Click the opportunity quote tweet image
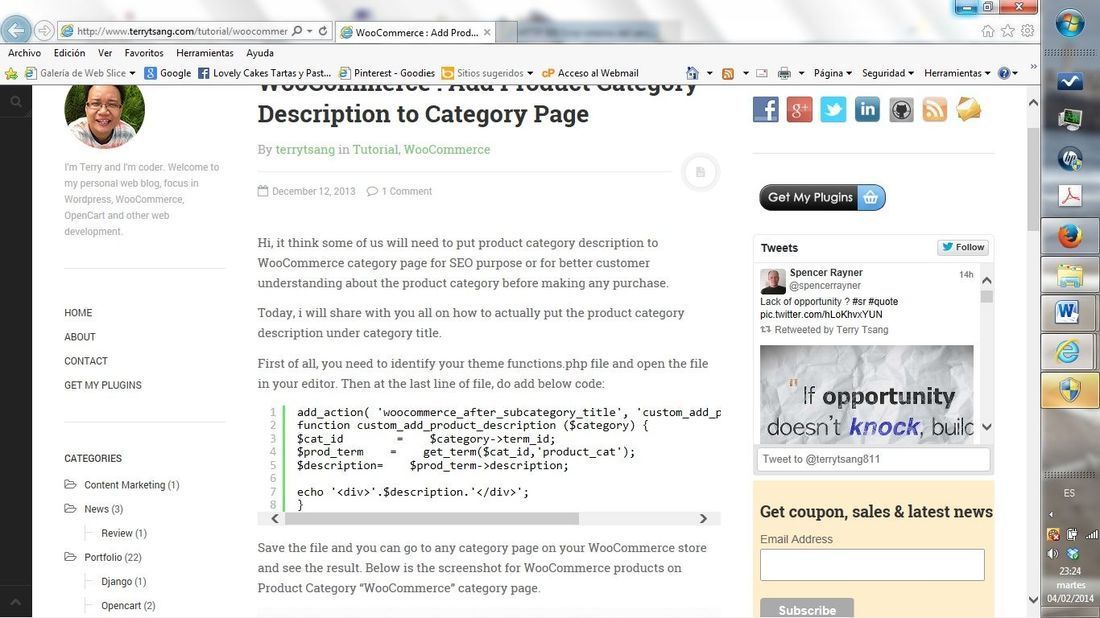 pos(866,394)
